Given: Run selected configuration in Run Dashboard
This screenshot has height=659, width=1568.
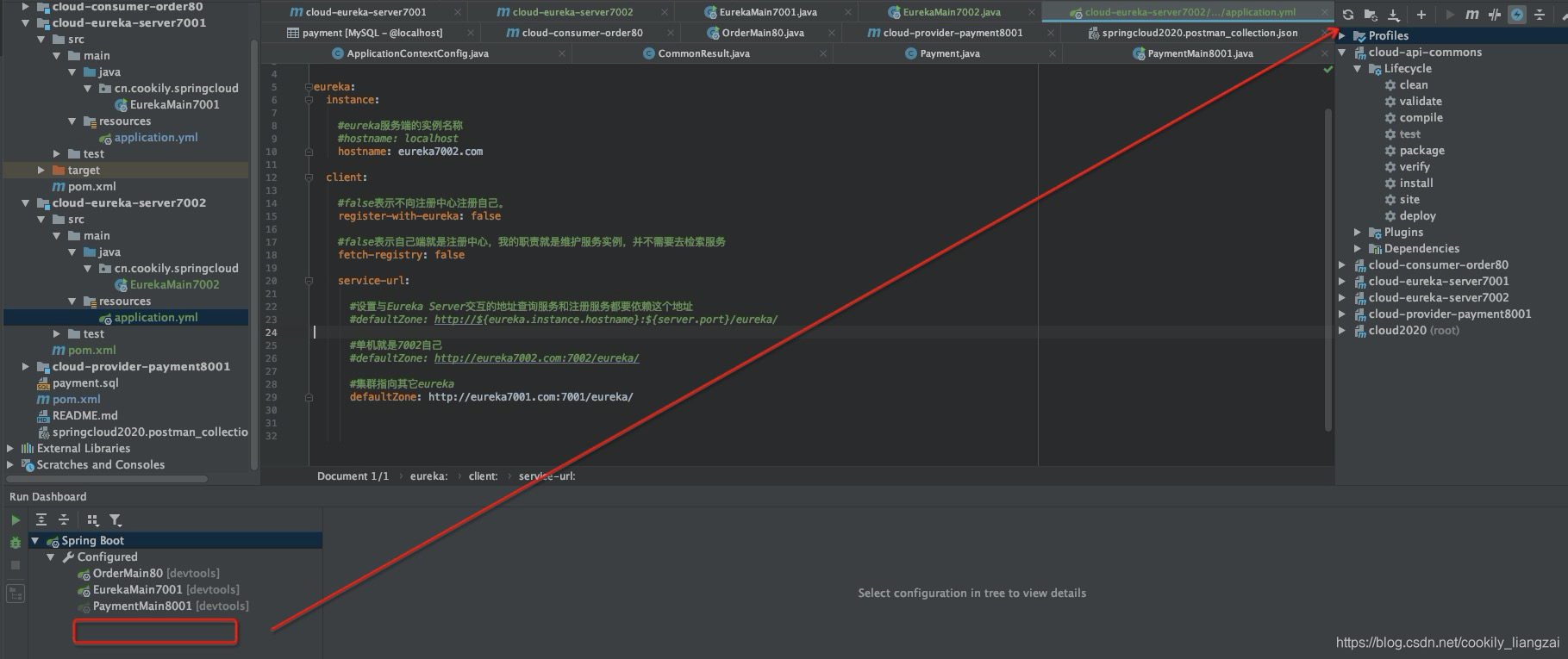Looking at the screenshot, I should 16,520.
